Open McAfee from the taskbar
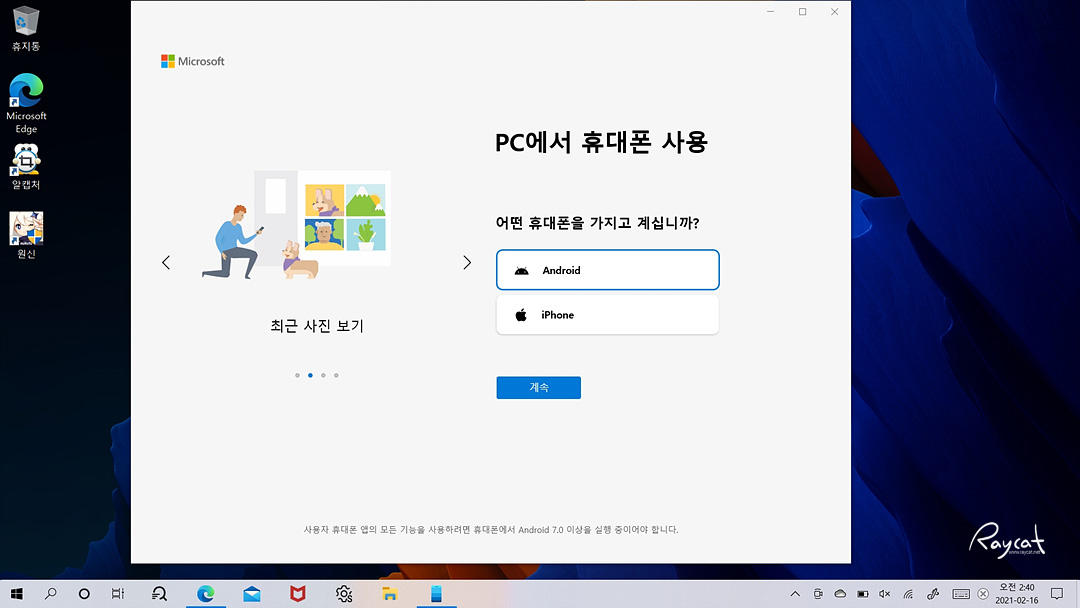 298,594
